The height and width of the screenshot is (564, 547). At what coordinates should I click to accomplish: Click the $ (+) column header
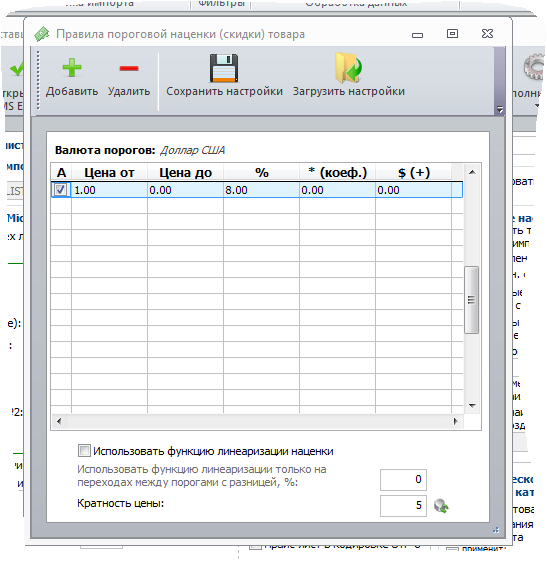pyautogui.click(x=414, y=172)
